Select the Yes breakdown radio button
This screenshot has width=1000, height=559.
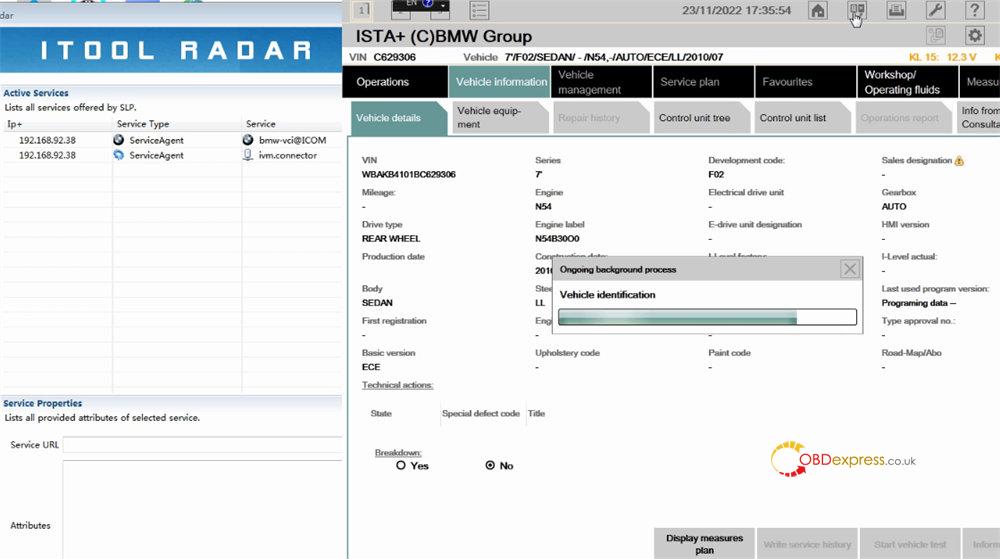(401, 465)
